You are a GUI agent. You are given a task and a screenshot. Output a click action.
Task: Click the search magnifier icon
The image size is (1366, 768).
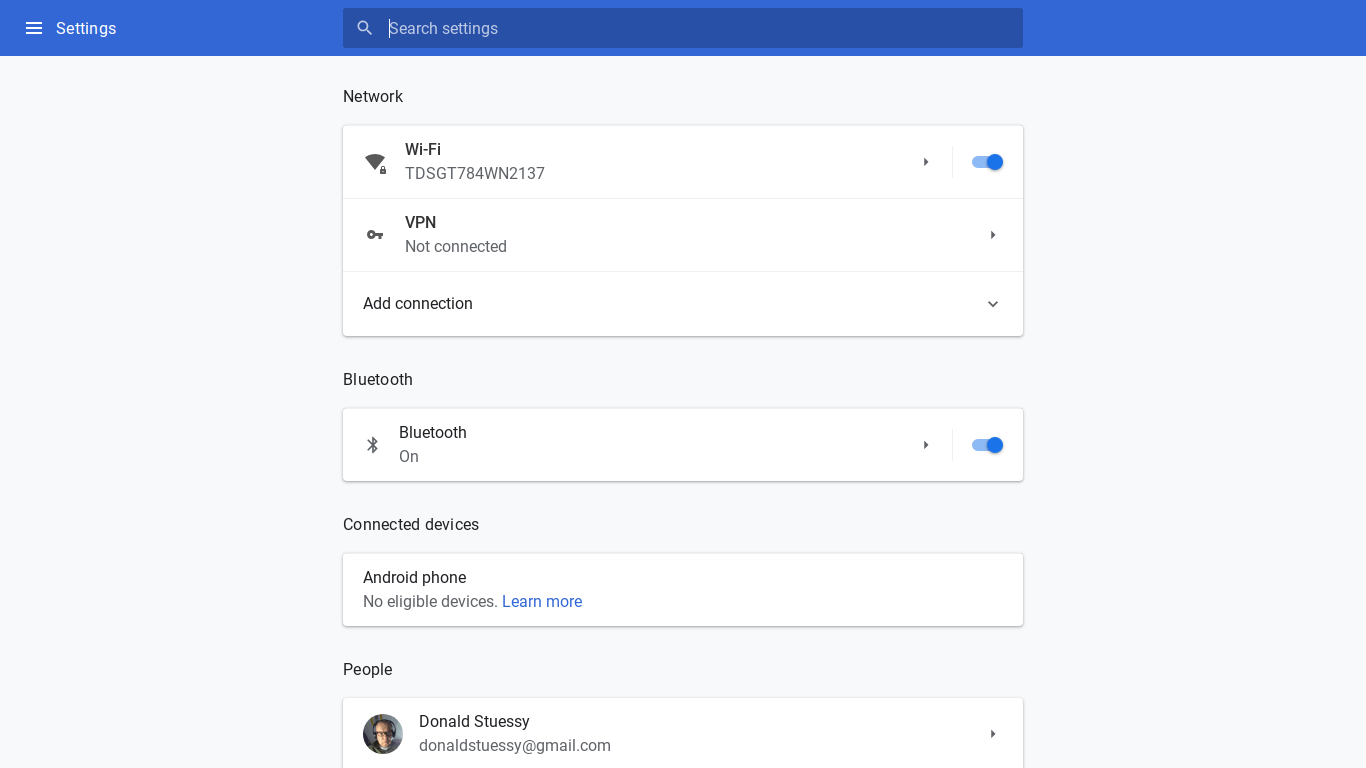click(x=365, y=28)
